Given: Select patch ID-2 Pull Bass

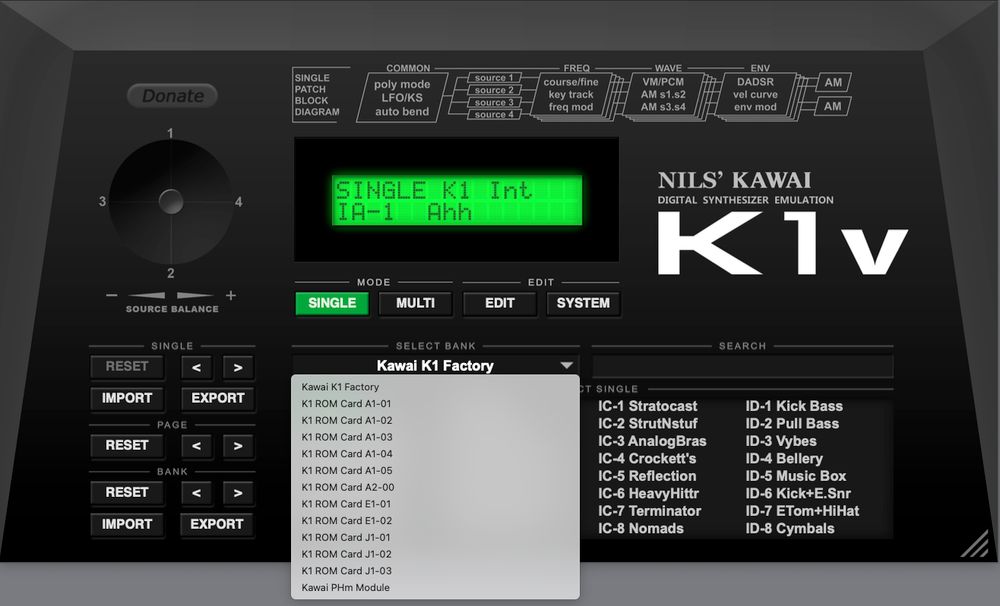Looking at the screenshot, I should coord(792,424).
